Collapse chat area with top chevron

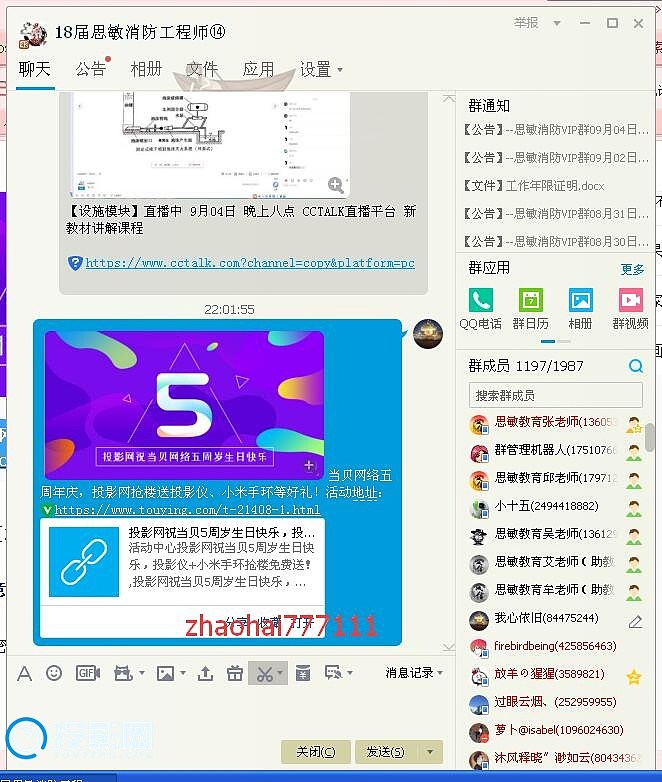pyautogui.click(x=448, y=99)
